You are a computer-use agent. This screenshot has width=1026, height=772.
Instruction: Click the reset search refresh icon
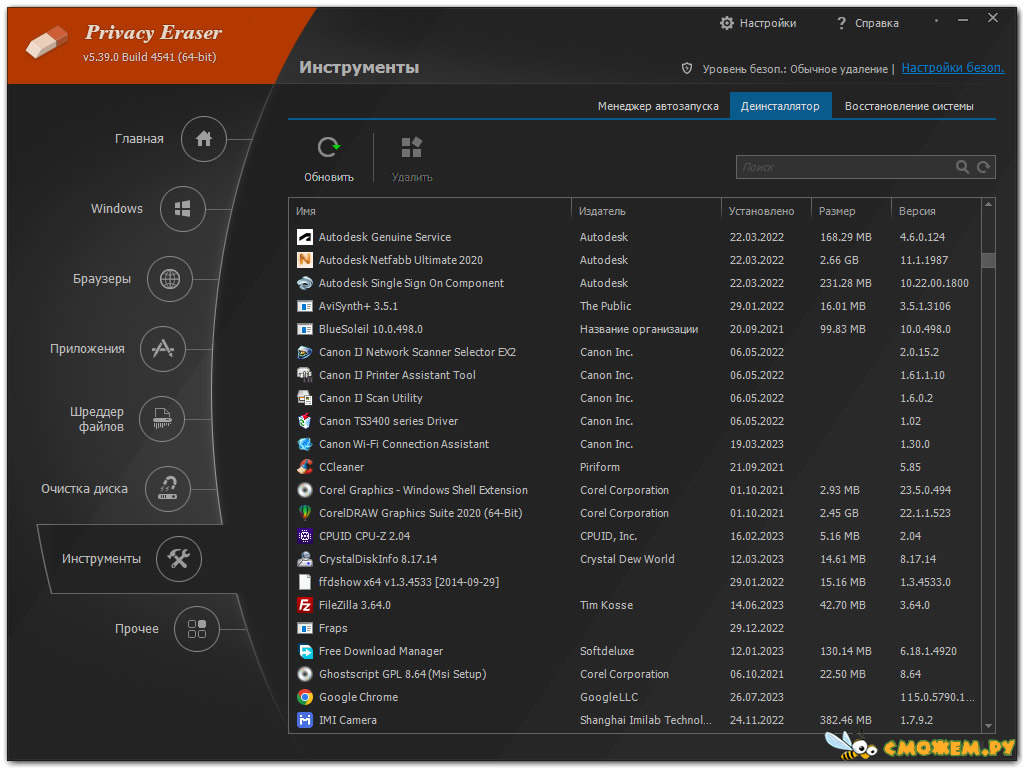click(983, 167)
